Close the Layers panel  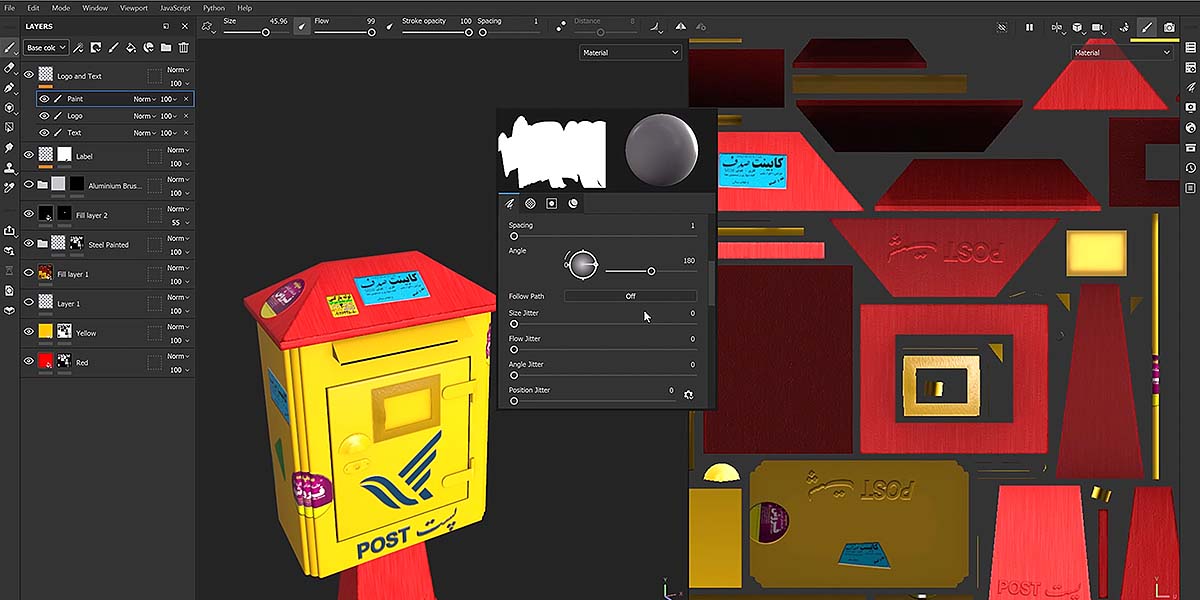pos(186,26)
